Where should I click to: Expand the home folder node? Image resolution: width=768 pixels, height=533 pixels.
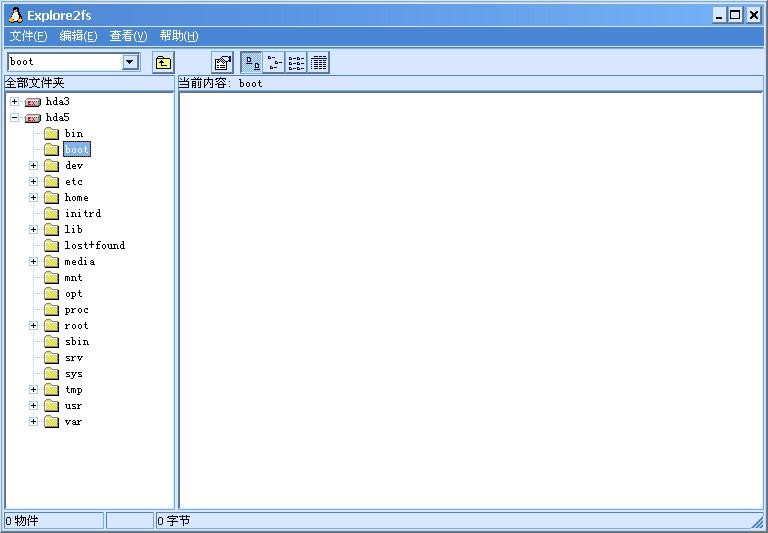click(33, 197)
